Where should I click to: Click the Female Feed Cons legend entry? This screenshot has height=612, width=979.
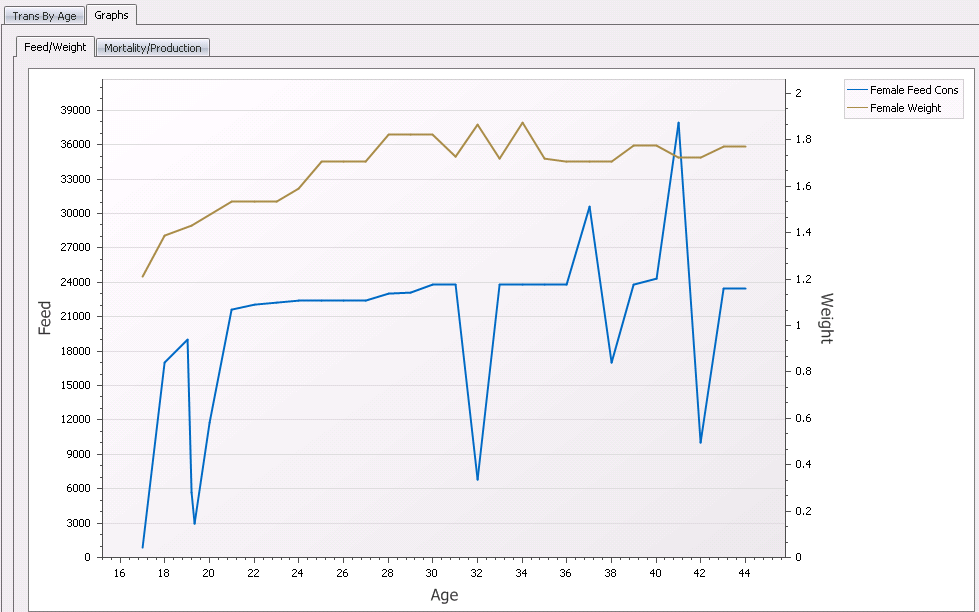click(914, 90)
